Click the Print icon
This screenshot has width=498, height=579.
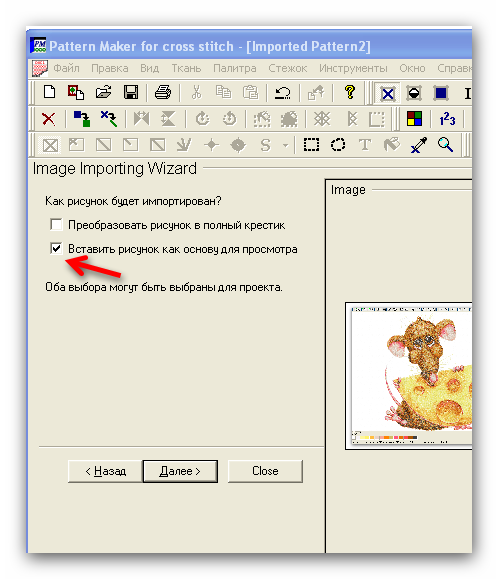coord(163,92)
